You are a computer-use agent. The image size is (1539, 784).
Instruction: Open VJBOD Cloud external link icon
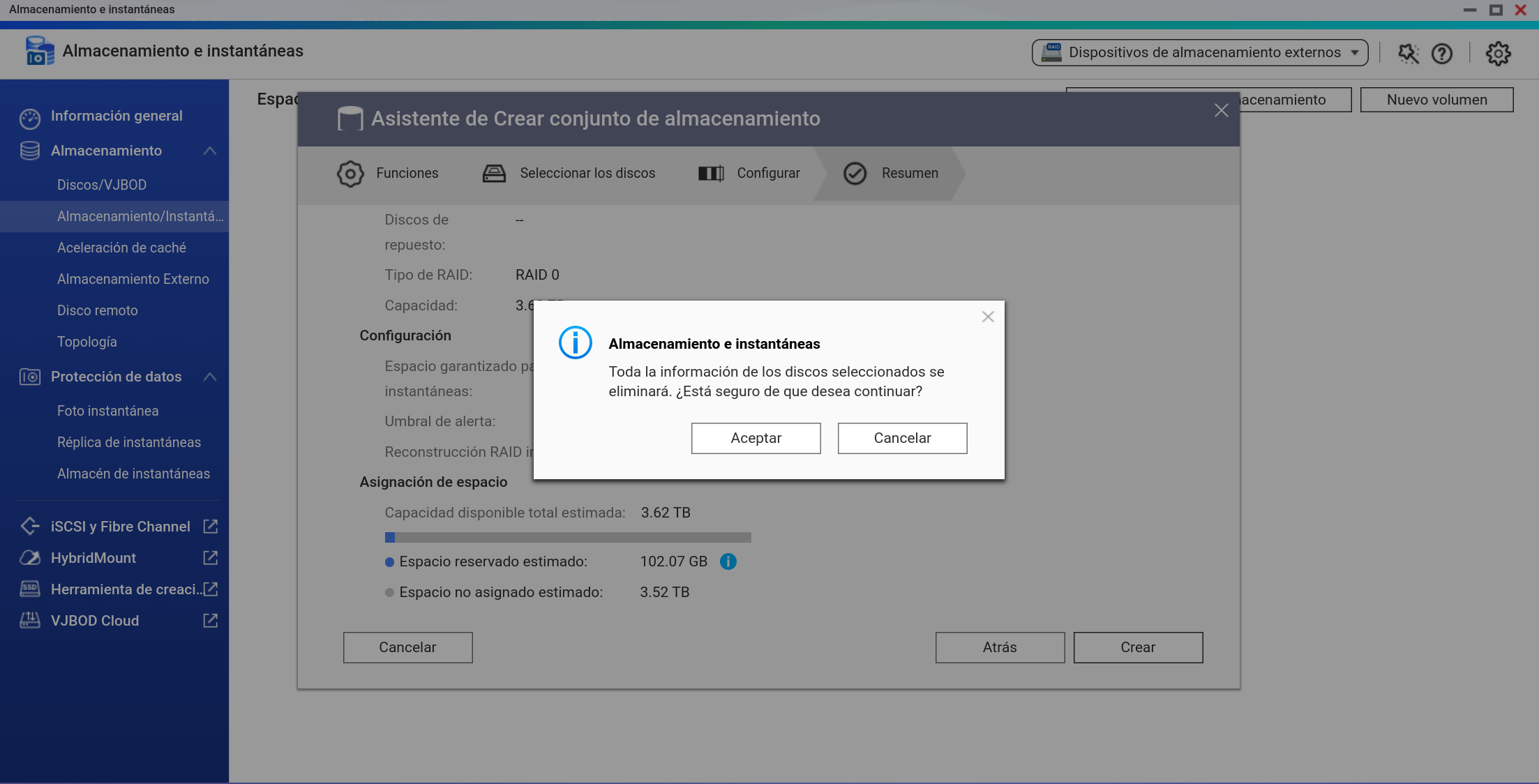coord(210,621)
